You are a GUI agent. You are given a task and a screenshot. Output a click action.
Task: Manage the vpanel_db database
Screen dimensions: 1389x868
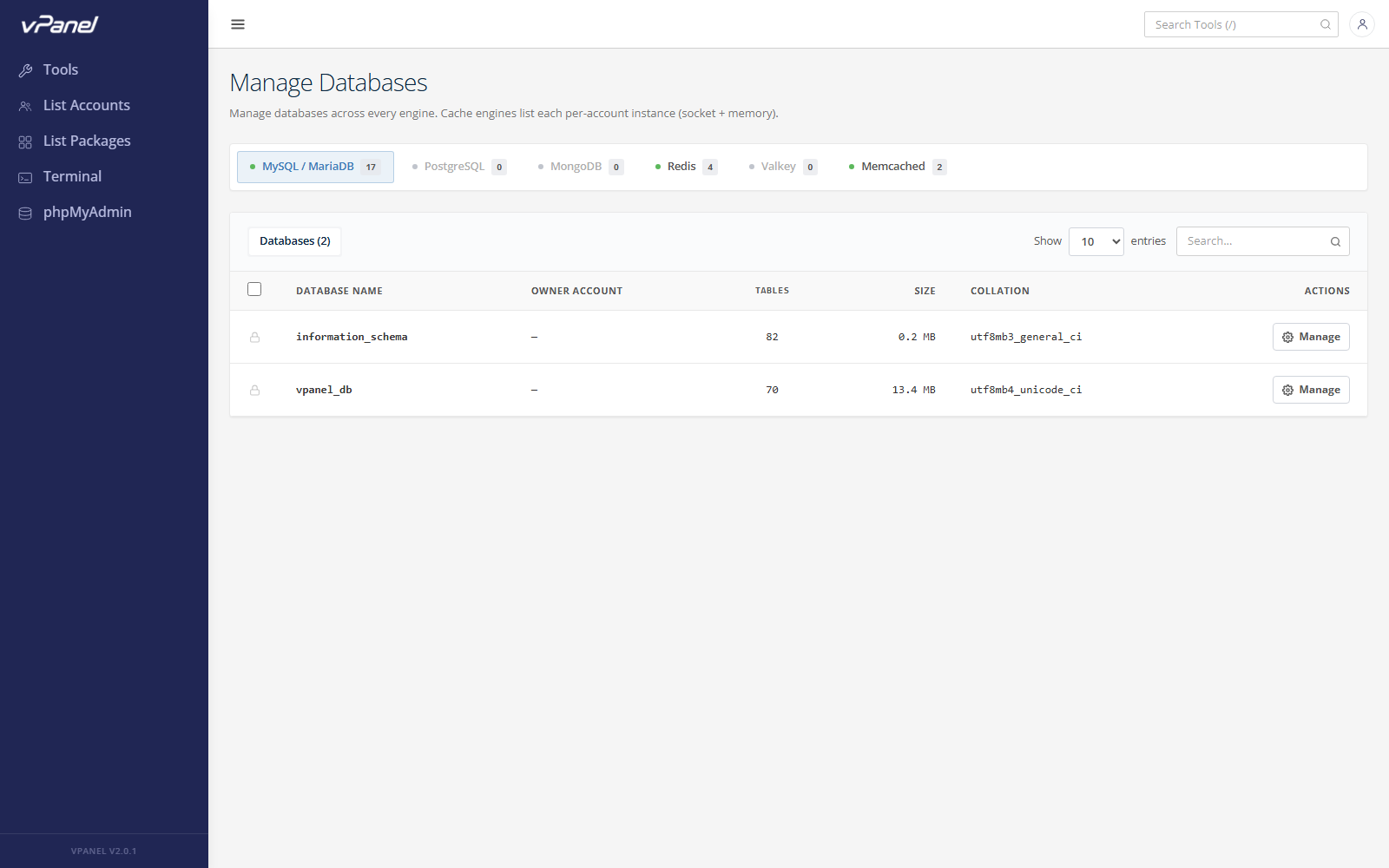pyautogui.click(x=1311, y=390)
